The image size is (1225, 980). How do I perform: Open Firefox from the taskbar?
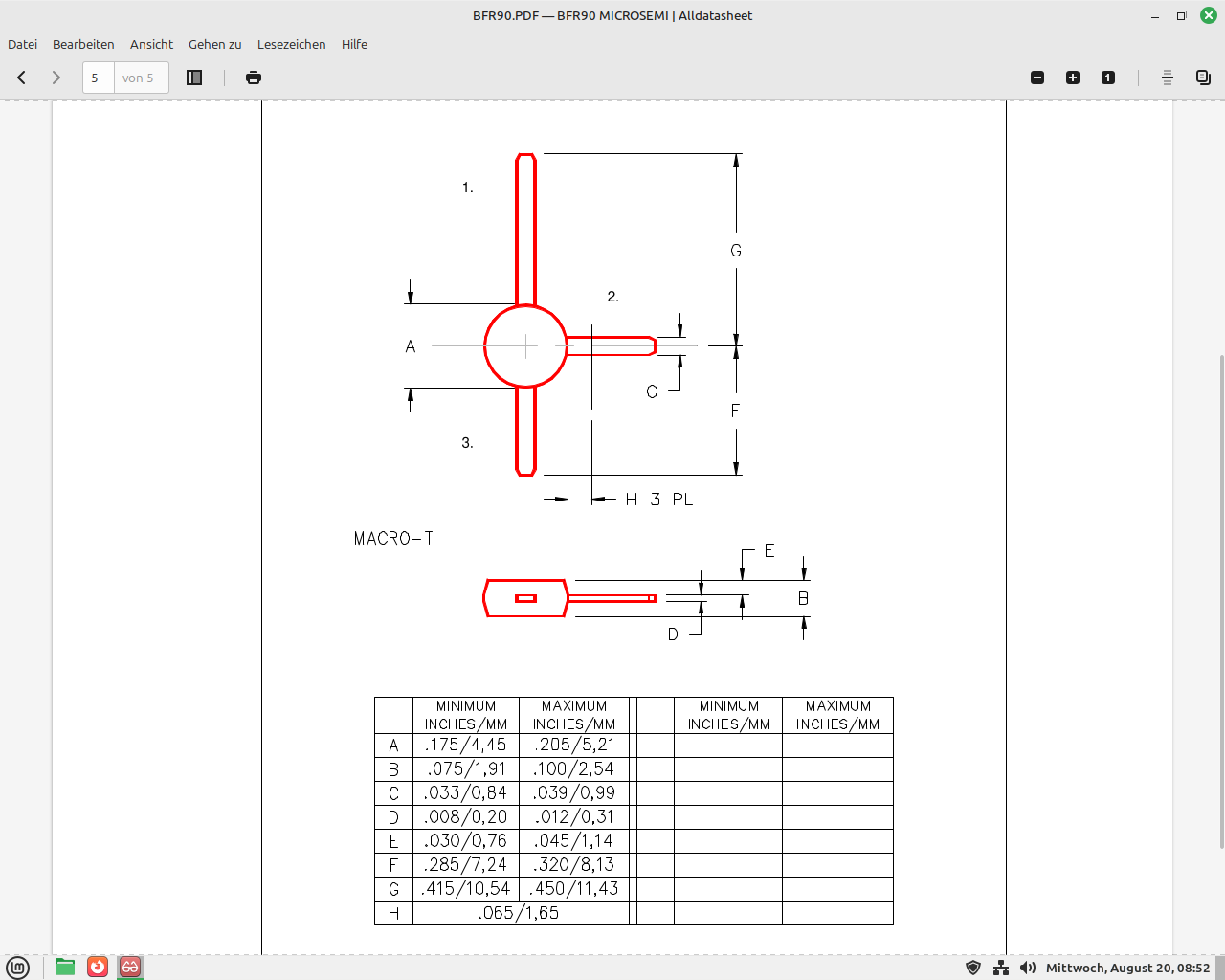(x=98, y=967)
